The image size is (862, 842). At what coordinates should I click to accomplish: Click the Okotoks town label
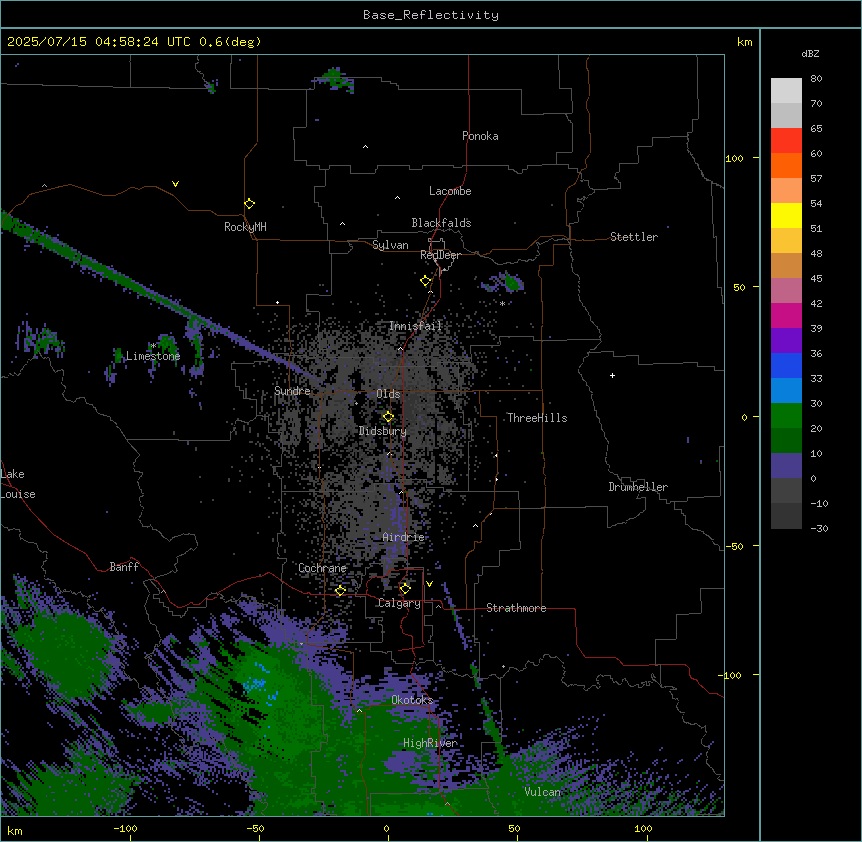pyautogui.click(x=412, y=700)
